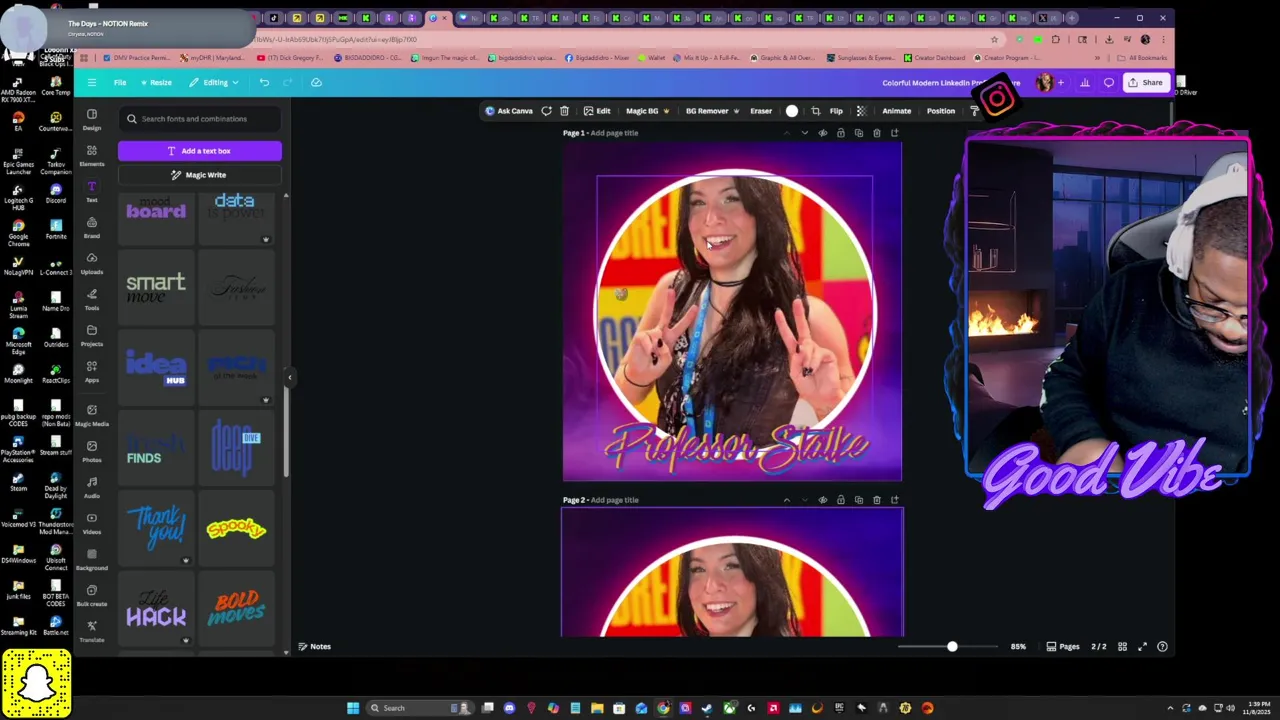
Task: Open the Audio sidebar panel
Action: [x=92, y=487]
